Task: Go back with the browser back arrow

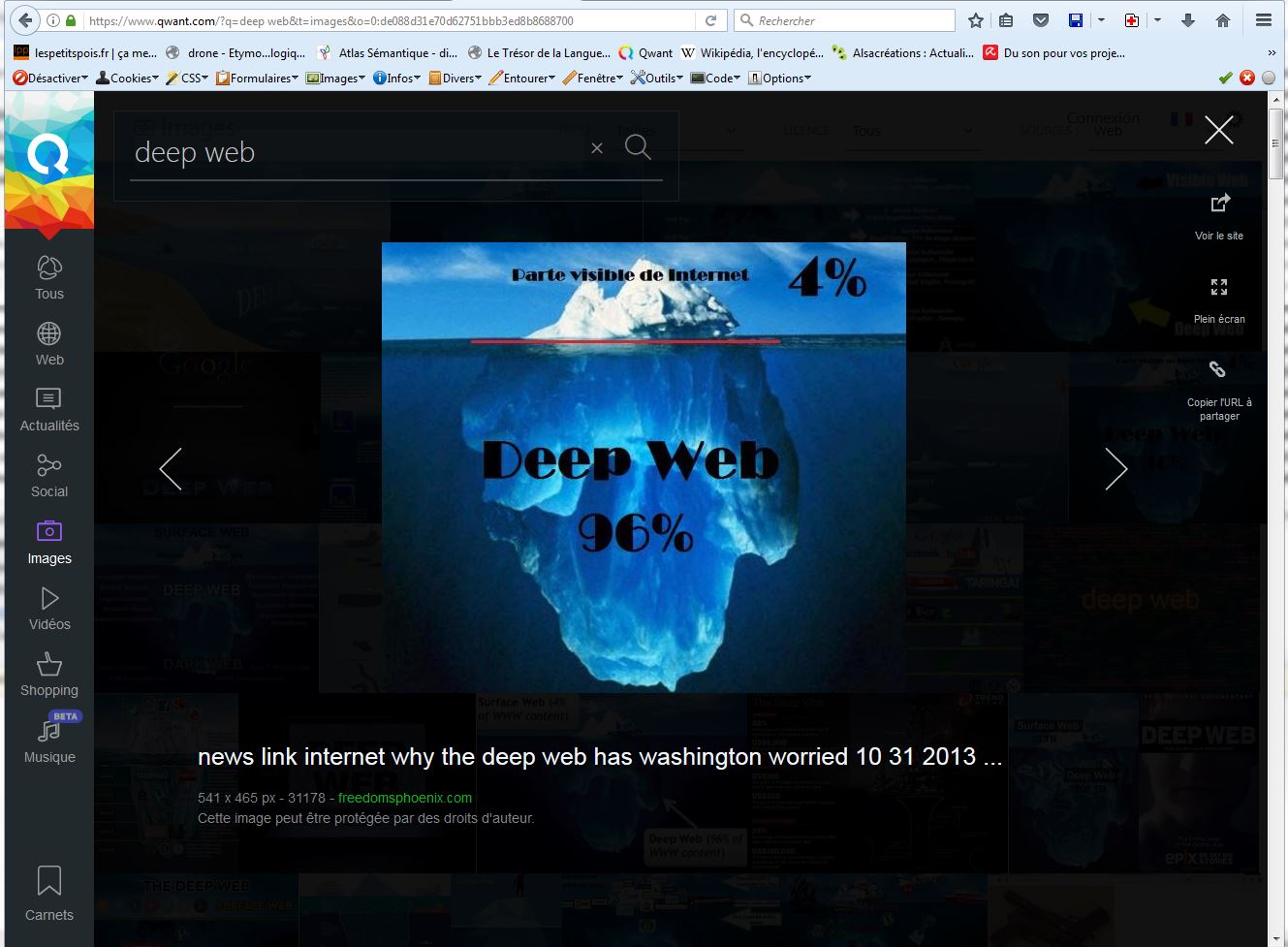Action: (x=25, y=20)
